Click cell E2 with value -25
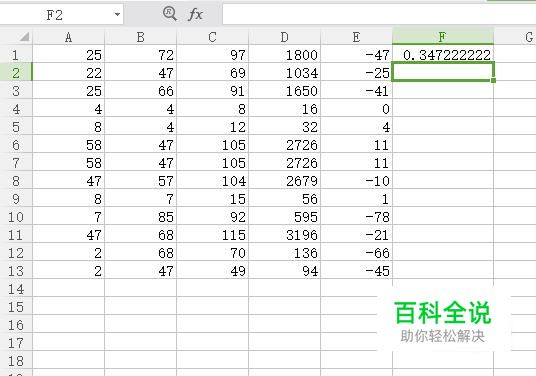 coord(357,72)
